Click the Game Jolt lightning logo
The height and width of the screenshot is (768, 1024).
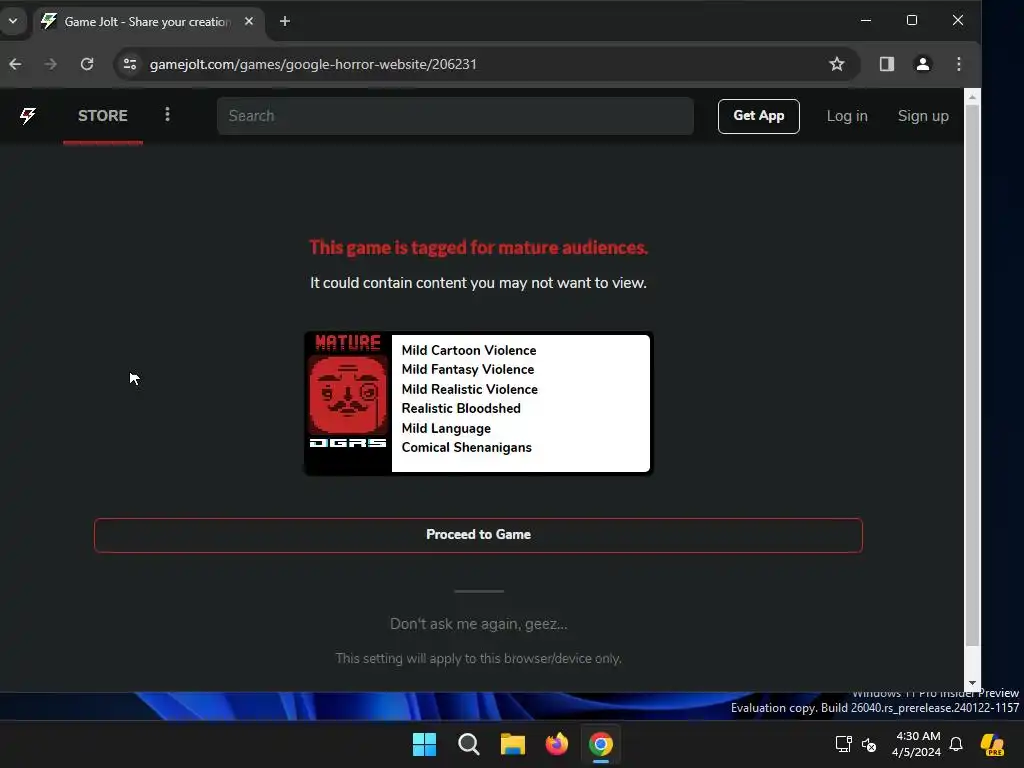point(27,116)
